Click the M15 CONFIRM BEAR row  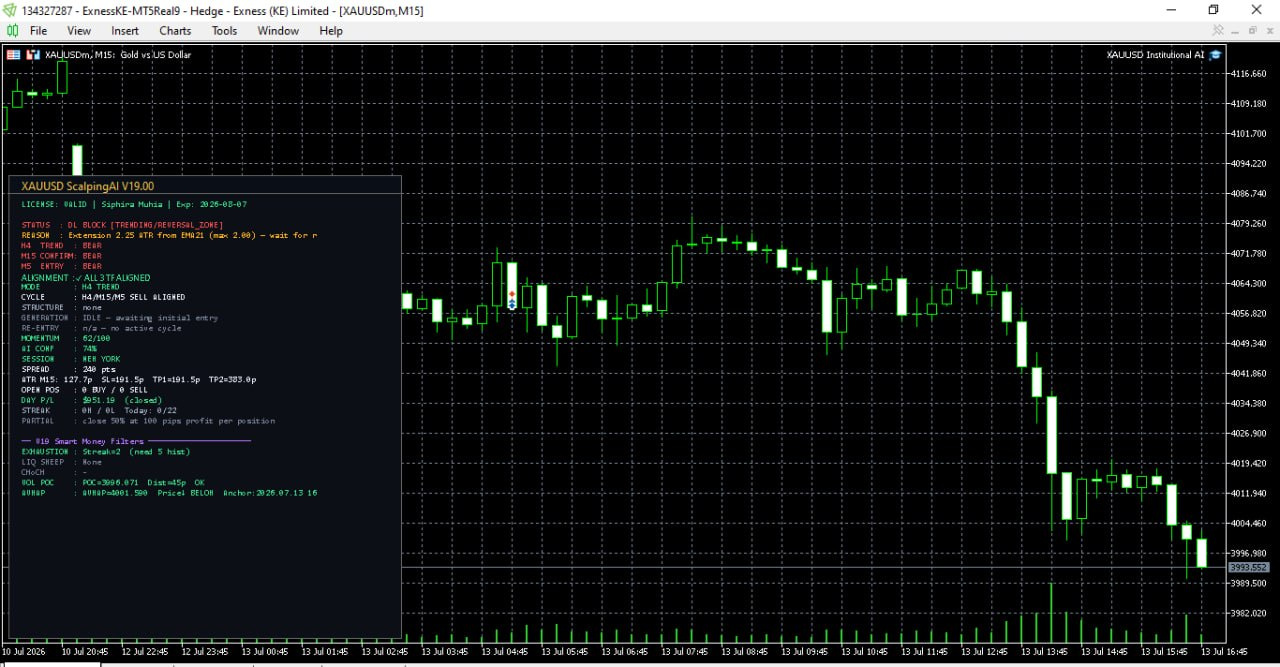click(x=61, y=256)
